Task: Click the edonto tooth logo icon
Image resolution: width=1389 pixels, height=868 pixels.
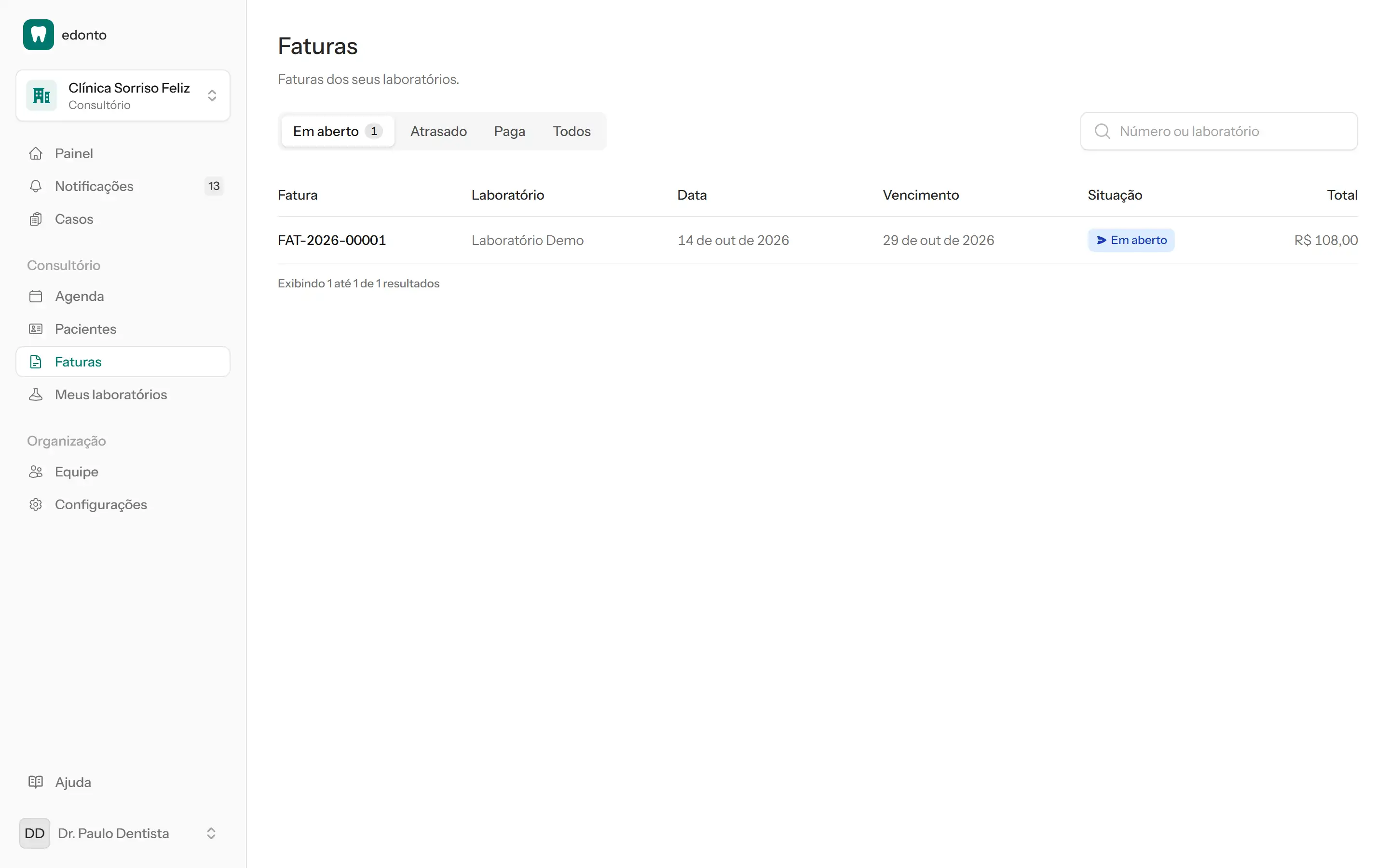Action: (x=39, y=35)
